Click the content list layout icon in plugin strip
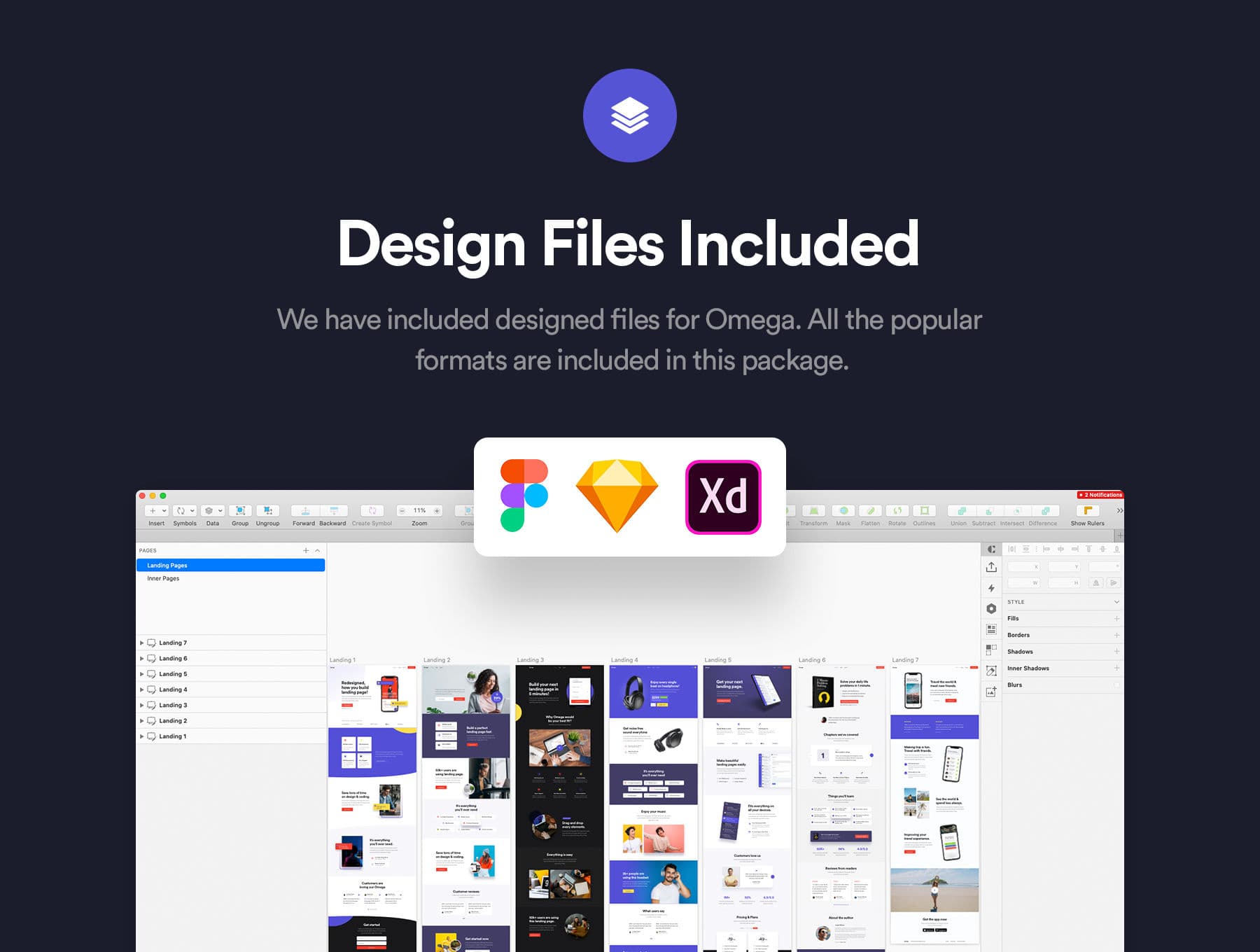 point(991,629)
